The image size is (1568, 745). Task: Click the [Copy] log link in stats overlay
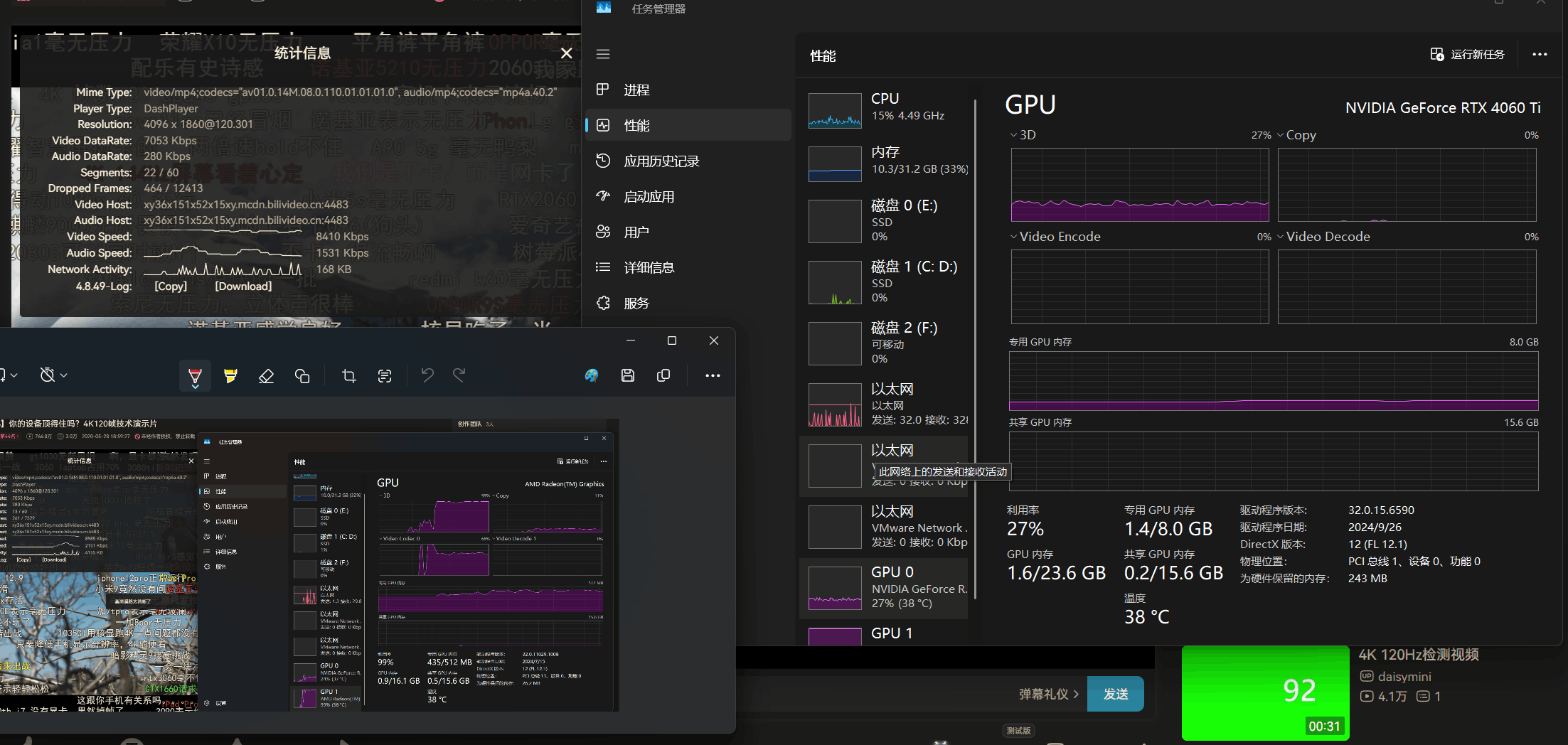pyautogui.click(x=171, y=286)
